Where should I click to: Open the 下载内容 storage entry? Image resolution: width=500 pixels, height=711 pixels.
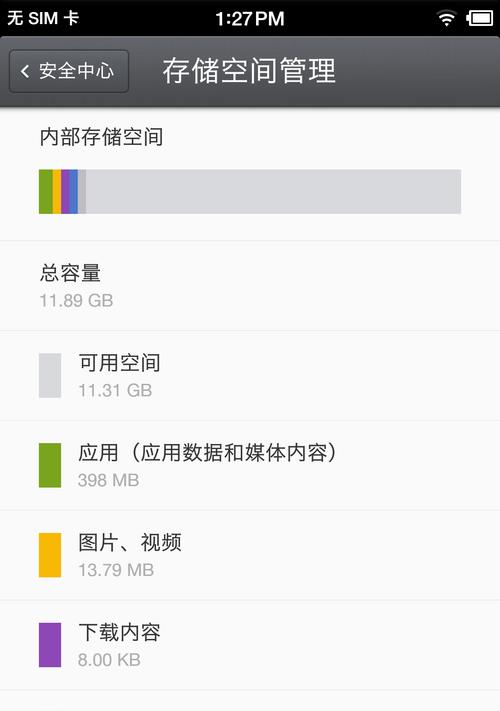[250, 645]
